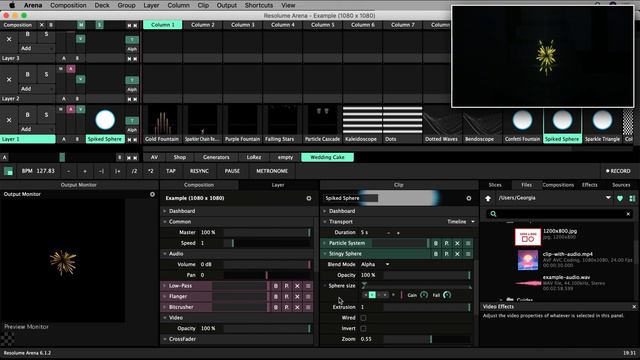The width and height of the screenshot is (640, 360).
Task: Remove the Particle System effect
Action: coord(457,243)
